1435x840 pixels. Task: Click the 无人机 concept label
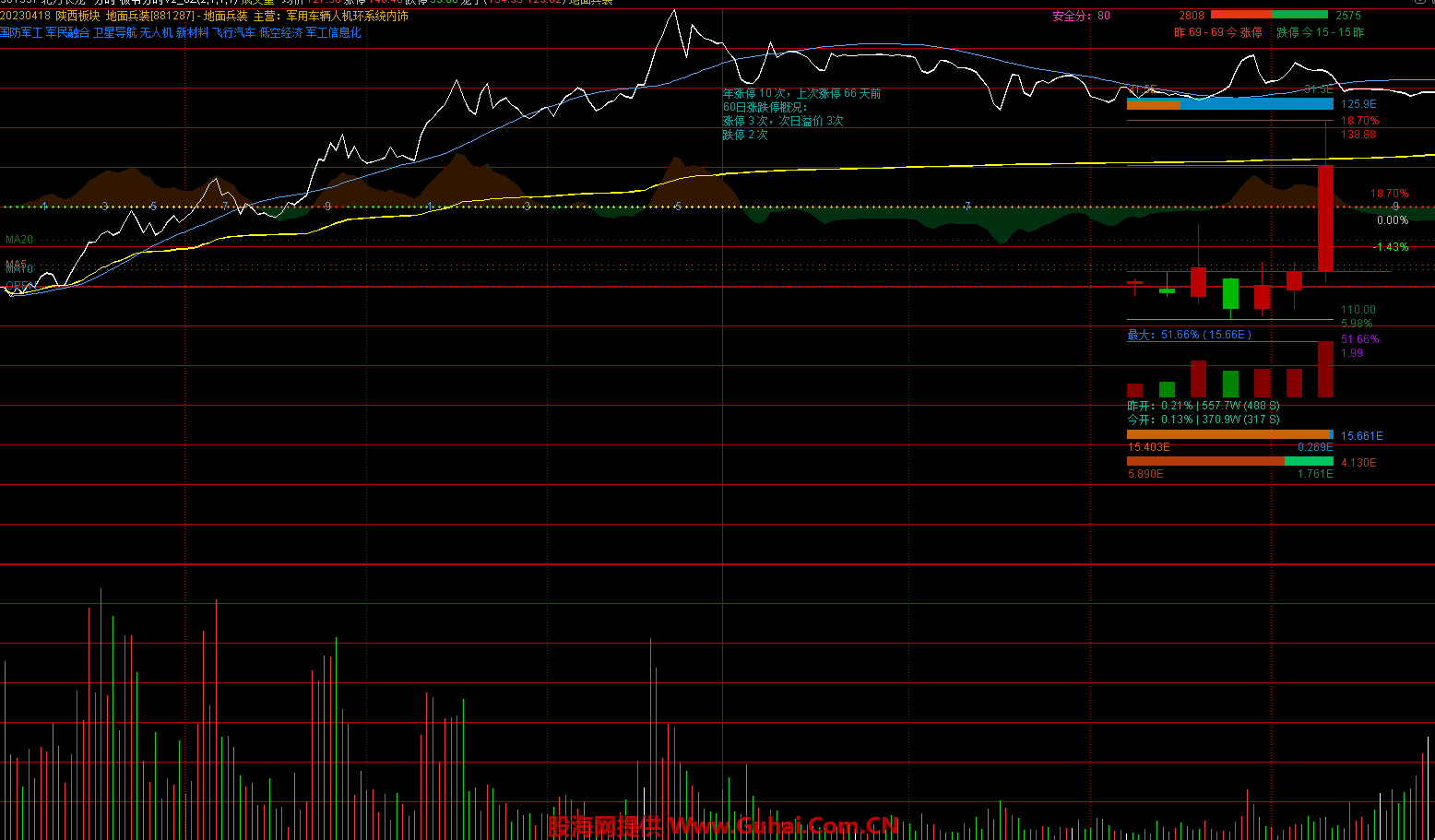pyautogui.click(x=157, y=33)
